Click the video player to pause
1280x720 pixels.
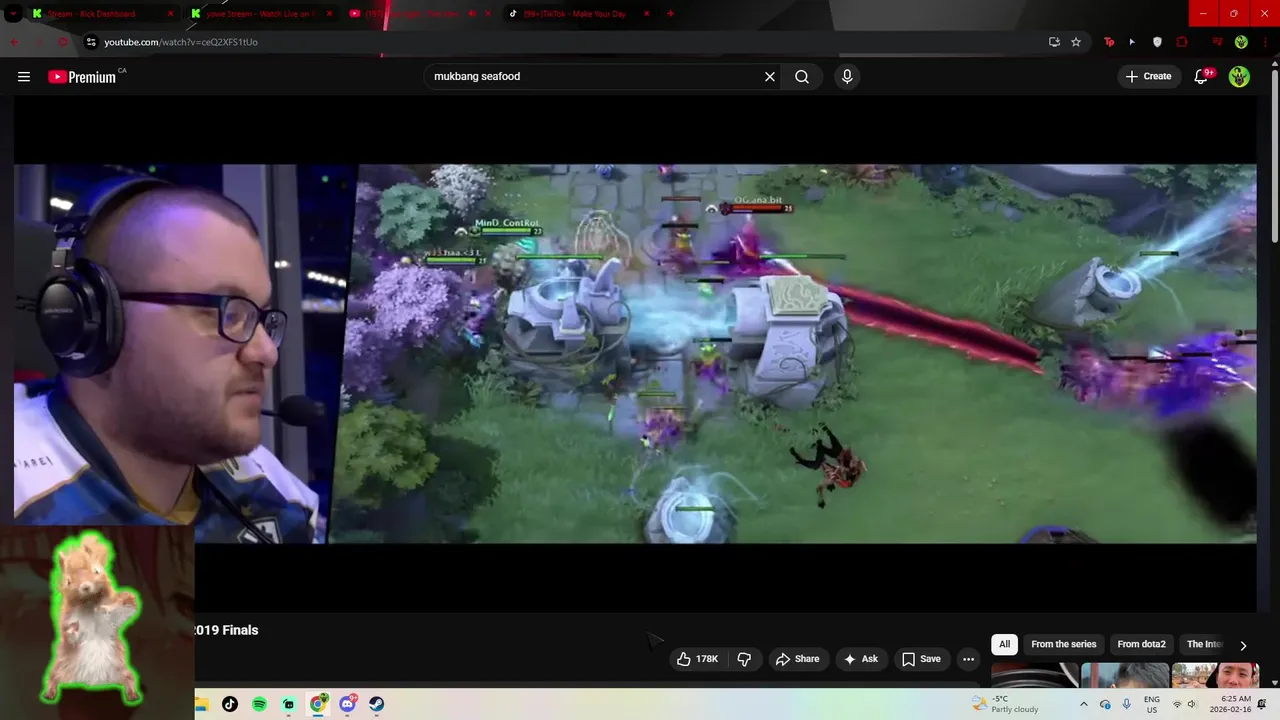[635, 353]
